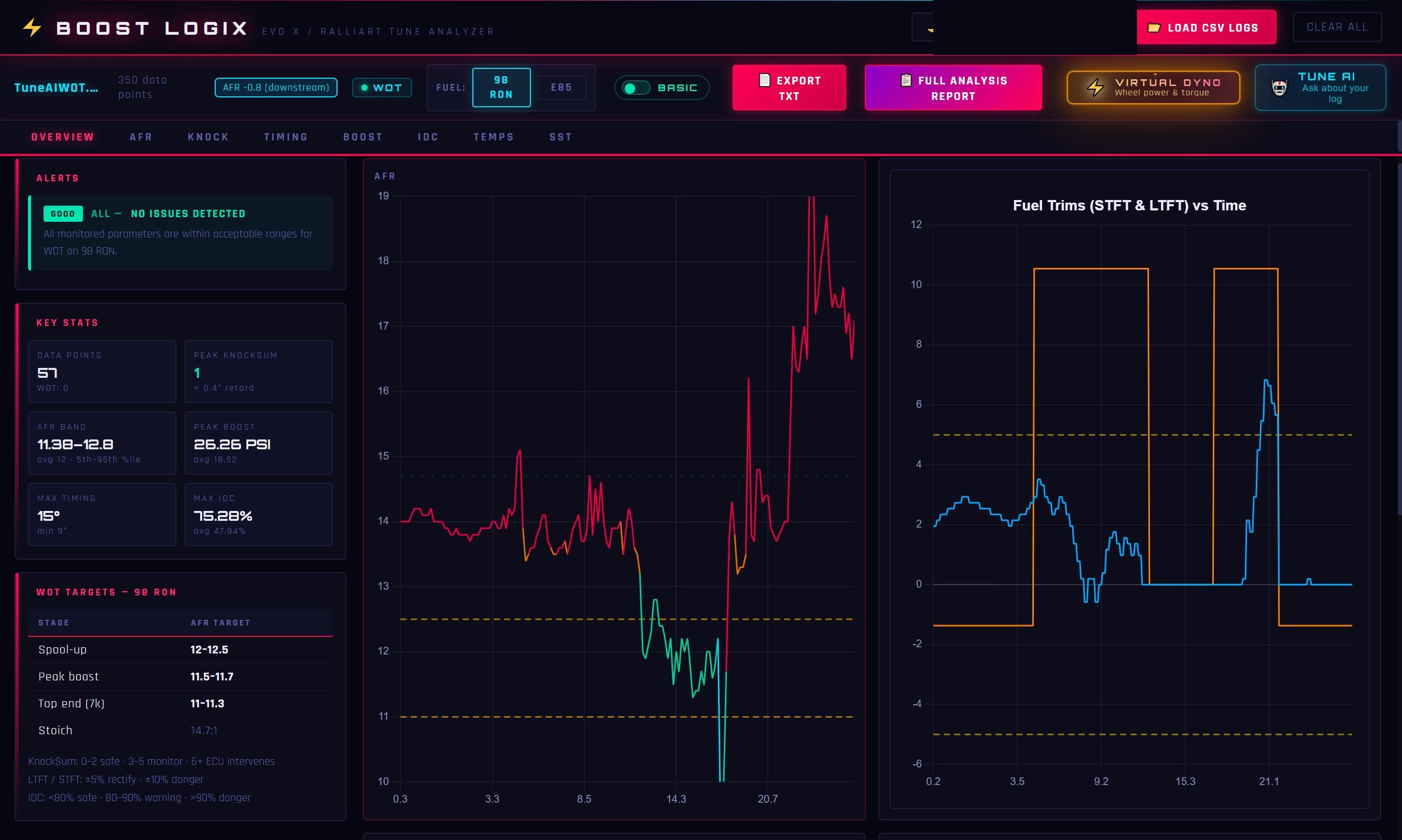Open the AFR -0.8 (downstream) selector
The image size is (1402, 840).
tap(276, 87)
